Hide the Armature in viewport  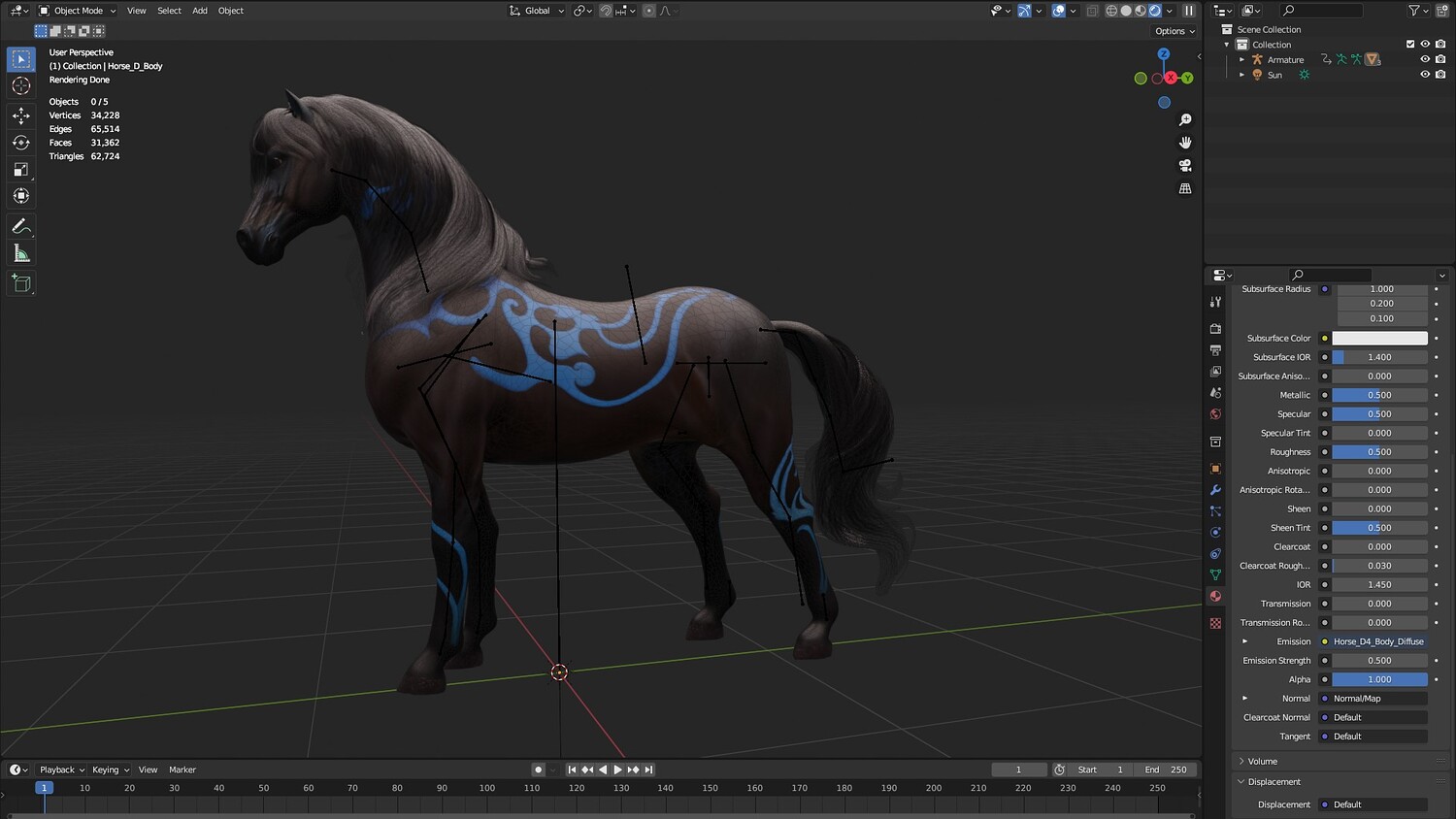tap(1425, 59)
